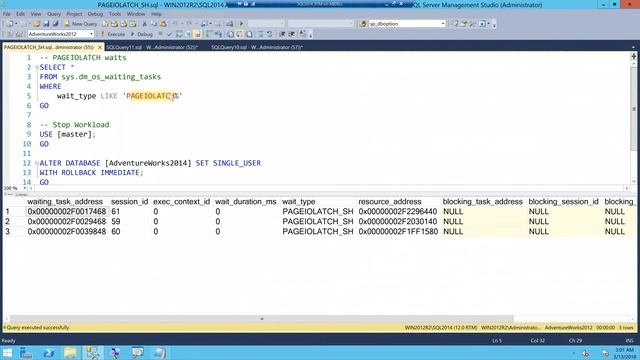Open the Debug menu

pyautogui.click(x=95, y=14)
